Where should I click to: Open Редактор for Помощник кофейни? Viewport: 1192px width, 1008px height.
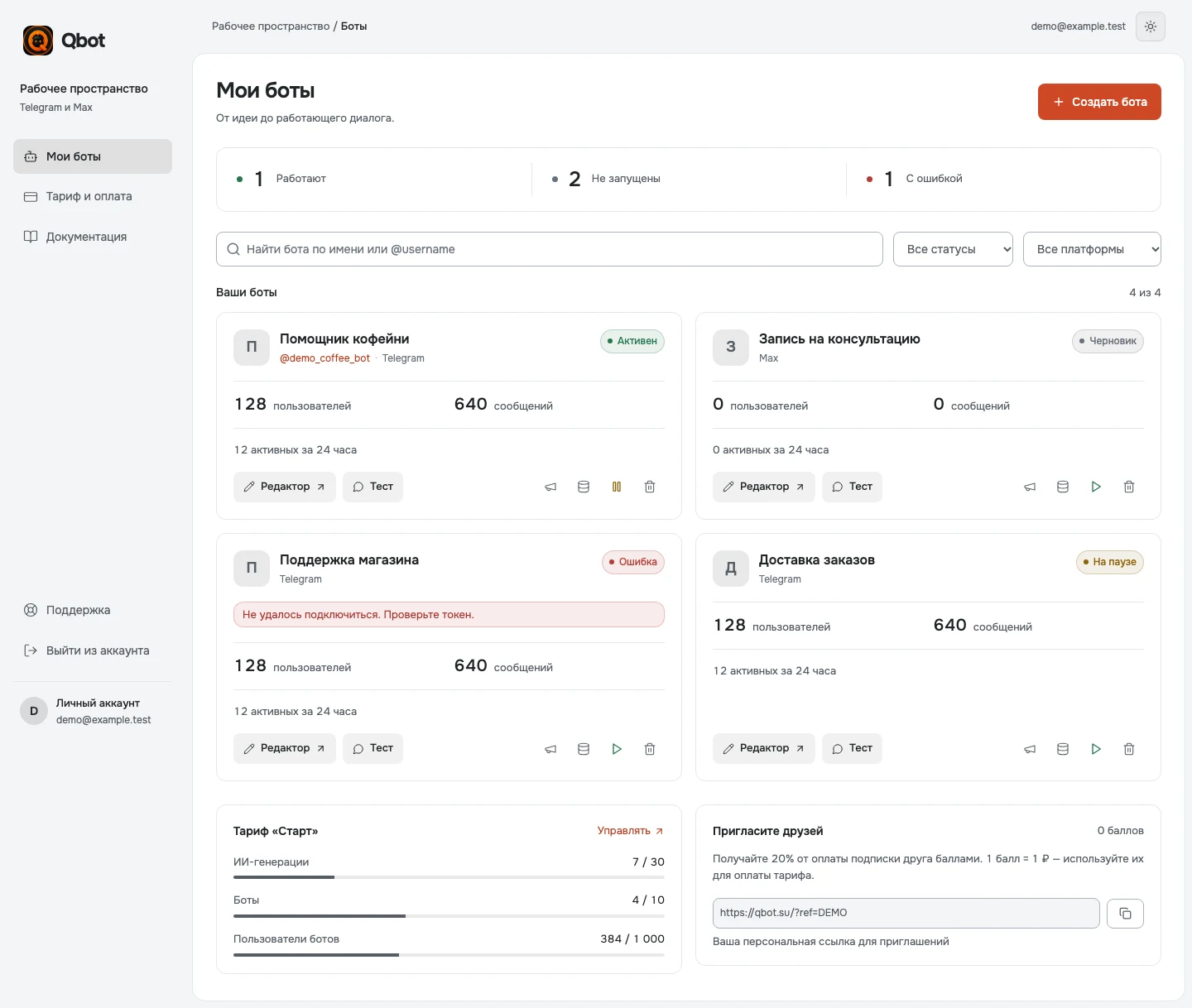point(285,487)
